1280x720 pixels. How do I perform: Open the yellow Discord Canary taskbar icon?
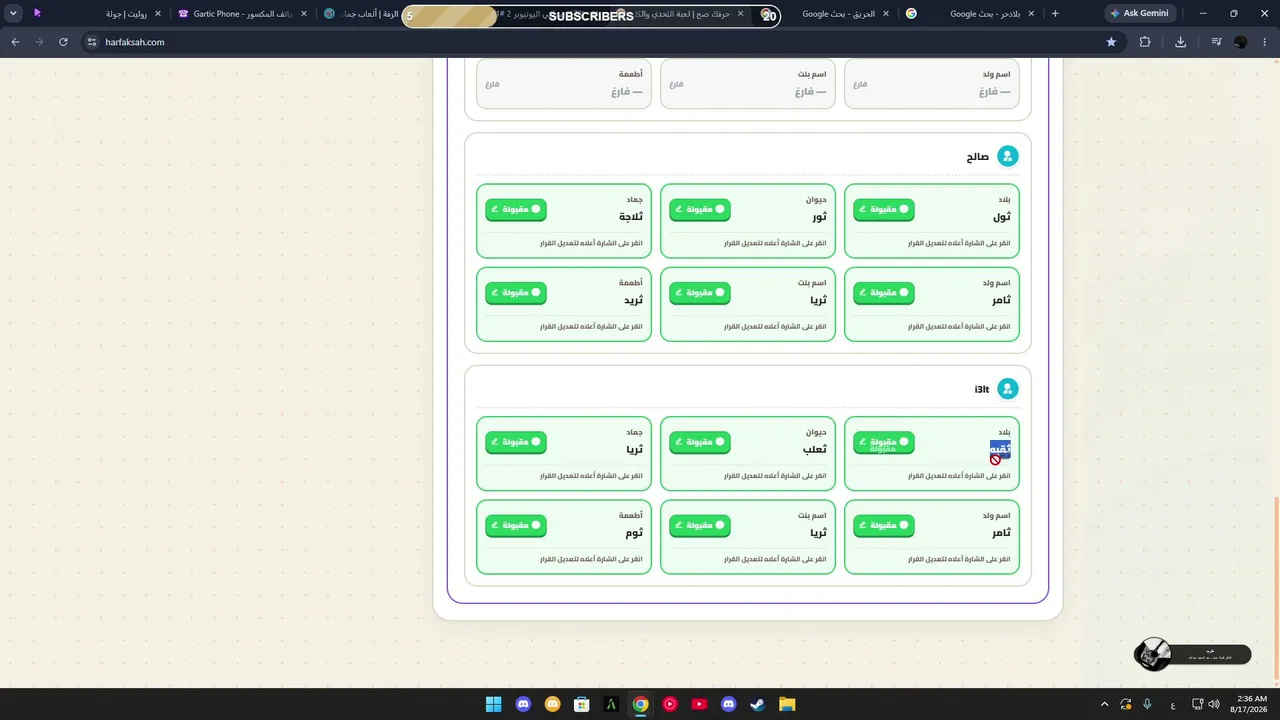[x=553, y=704]
